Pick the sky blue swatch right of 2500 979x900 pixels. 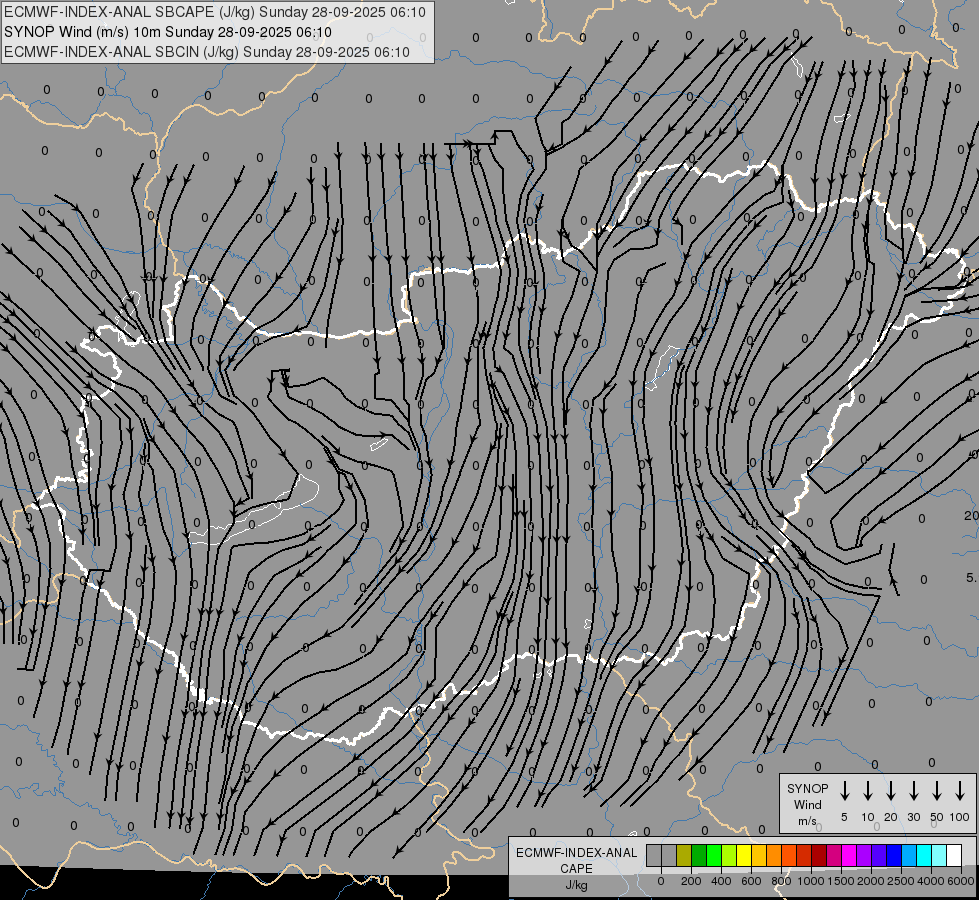[x=910, y=856]
